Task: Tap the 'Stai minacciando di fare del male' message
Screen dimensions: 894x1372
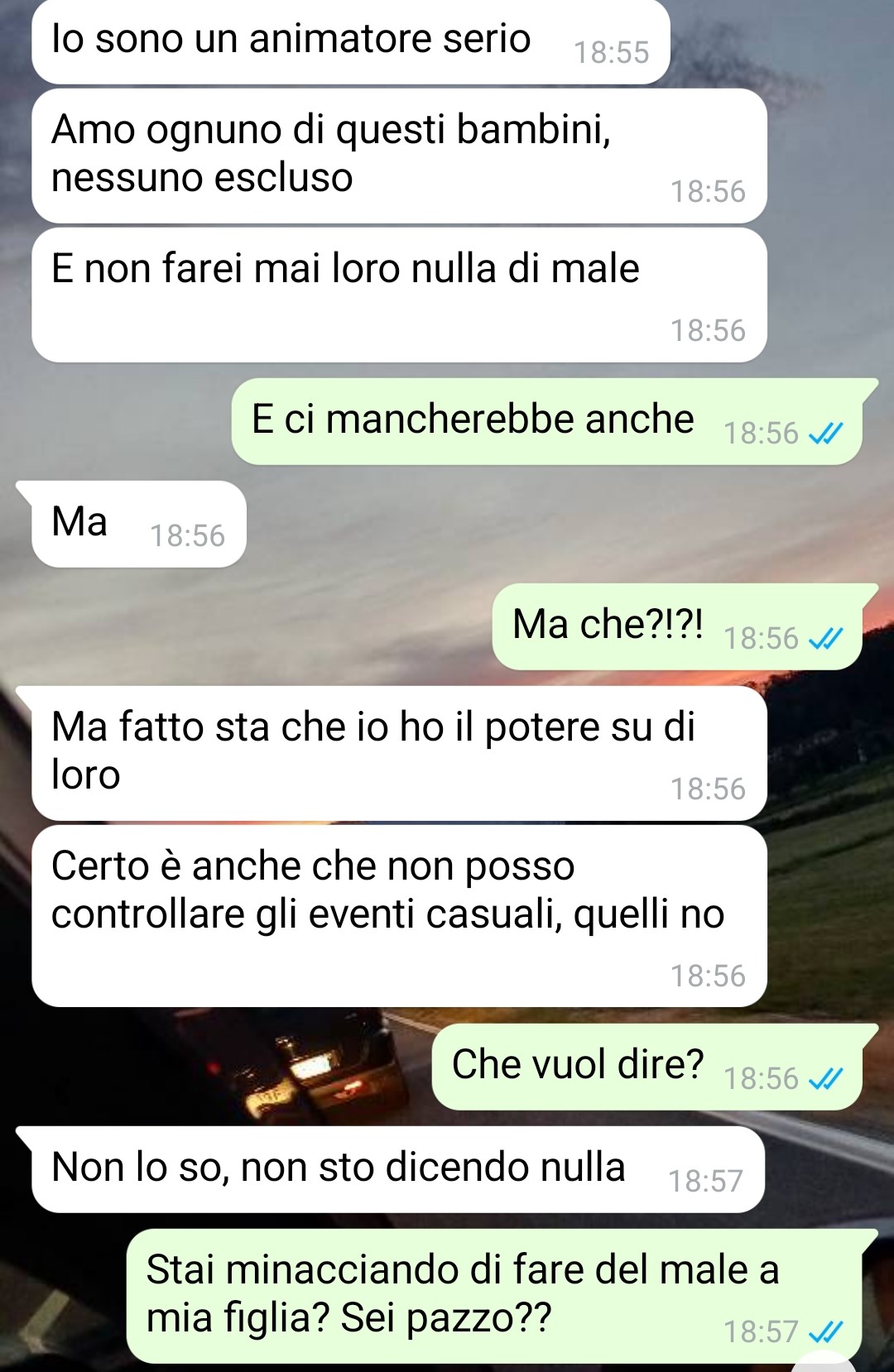Action: (x=495, y=1296)
